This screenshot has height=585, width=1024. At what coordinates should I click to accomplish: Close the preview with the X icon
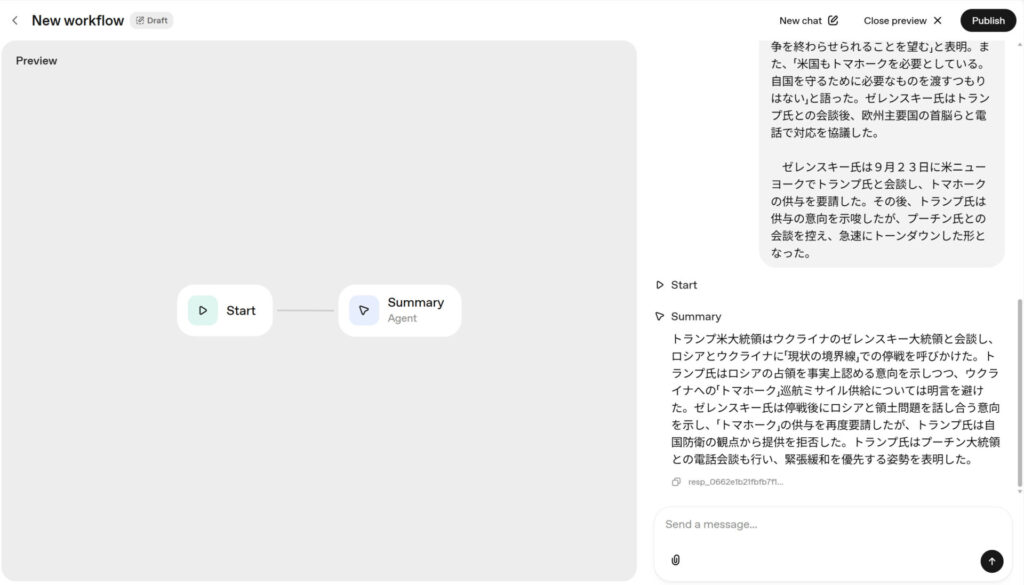937,20
